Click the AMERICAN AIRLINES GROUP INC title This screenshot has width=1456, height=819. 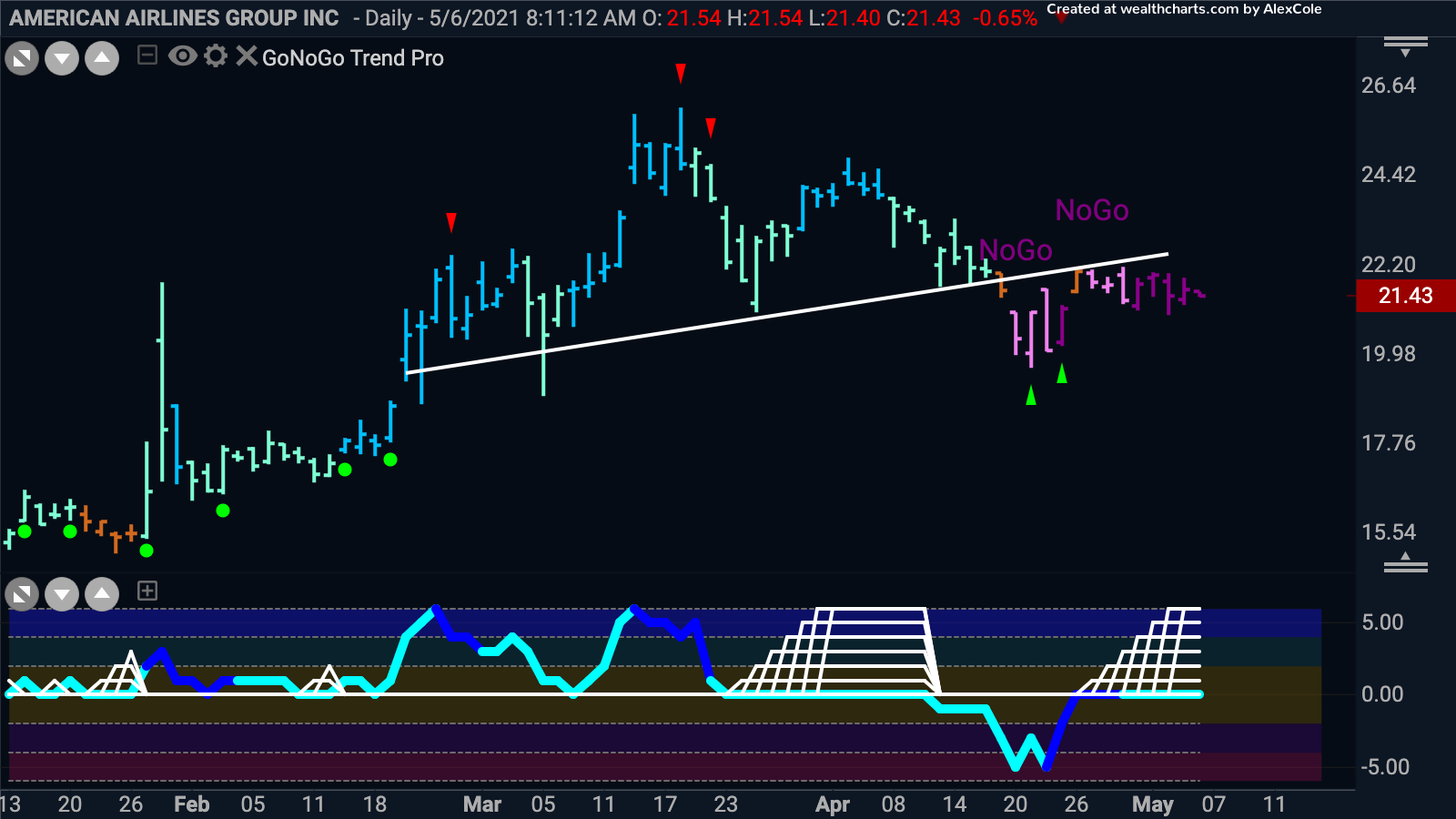pyautogui.click(x=174, y=18)
